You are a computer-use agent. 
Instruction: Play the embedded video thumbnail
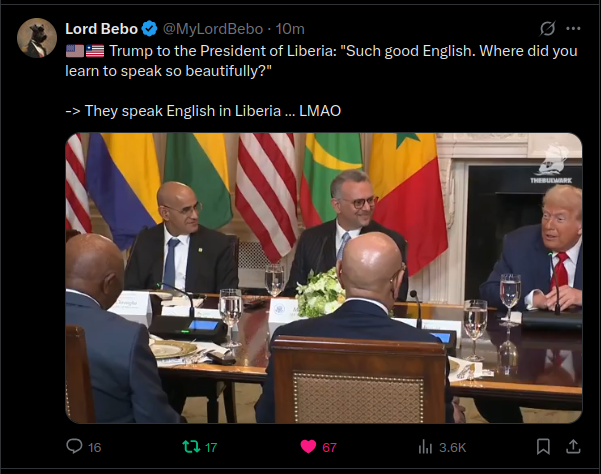coord(323,278)
